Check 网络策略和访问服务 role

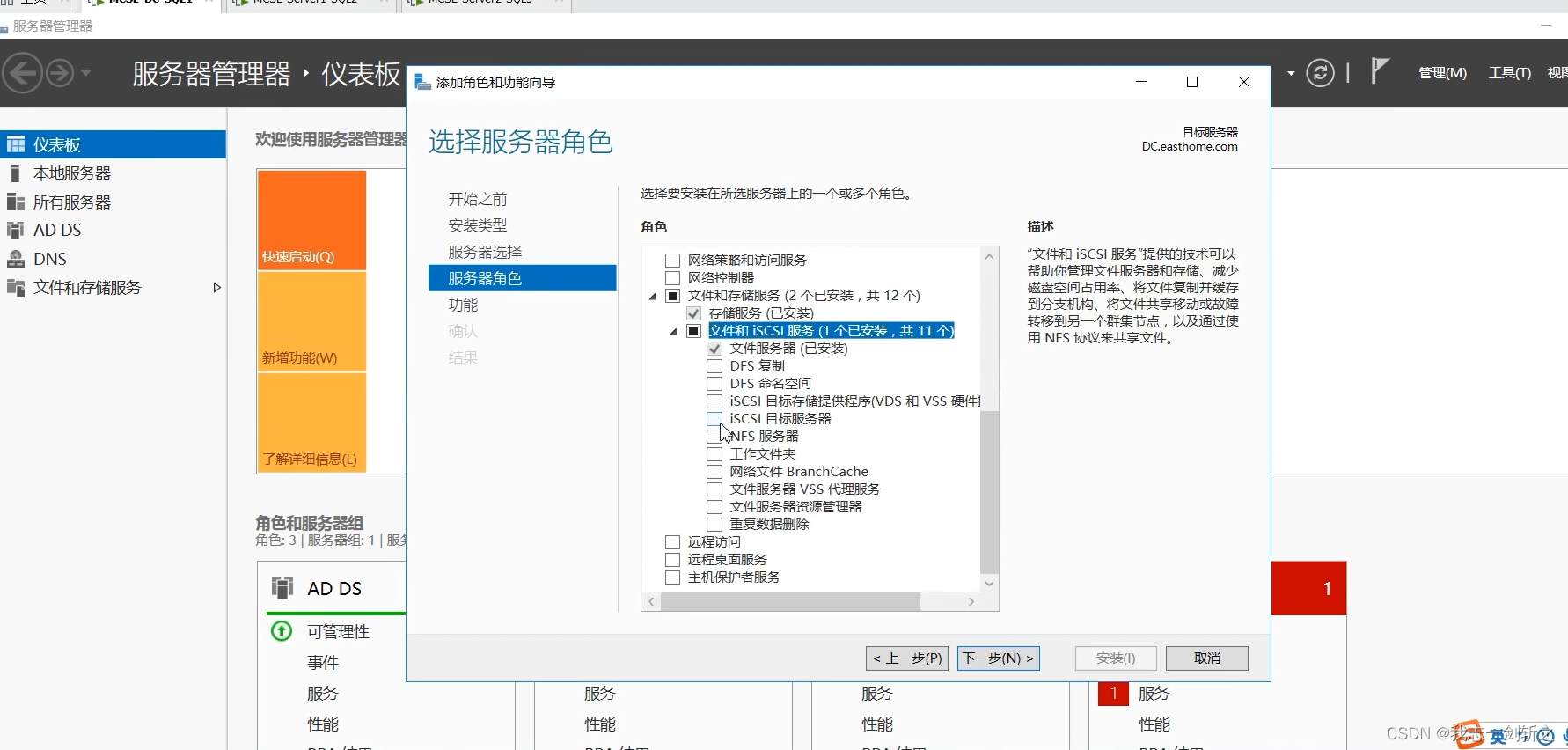[x=673, y=261]
